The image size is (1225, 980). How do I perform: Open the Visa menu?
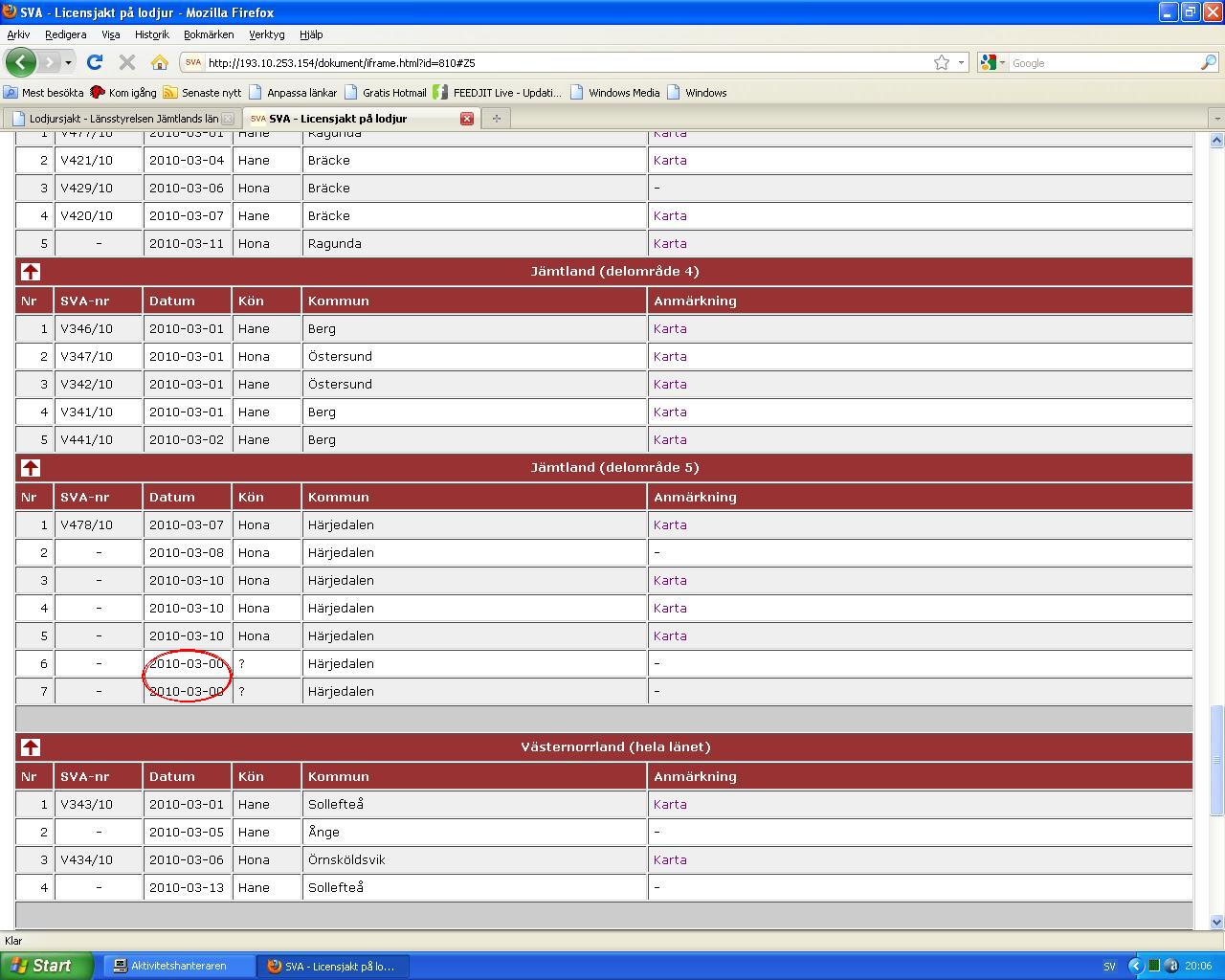[111, 34]
